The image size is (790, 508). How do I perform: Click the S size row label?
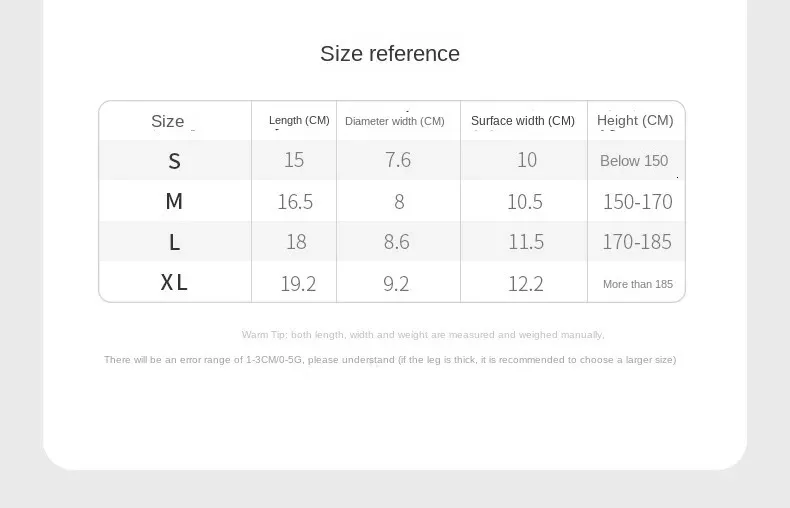(174, 161)
